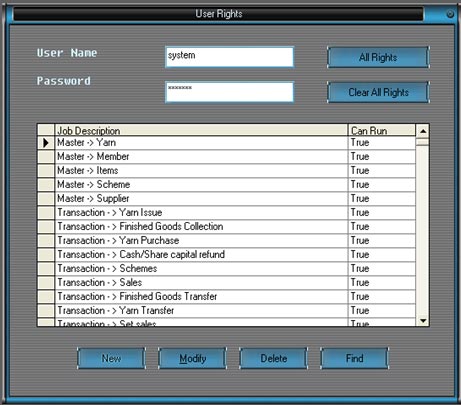
Task: Focus the User Name input field
Action: pyautogui.click(x=230, y=57)
